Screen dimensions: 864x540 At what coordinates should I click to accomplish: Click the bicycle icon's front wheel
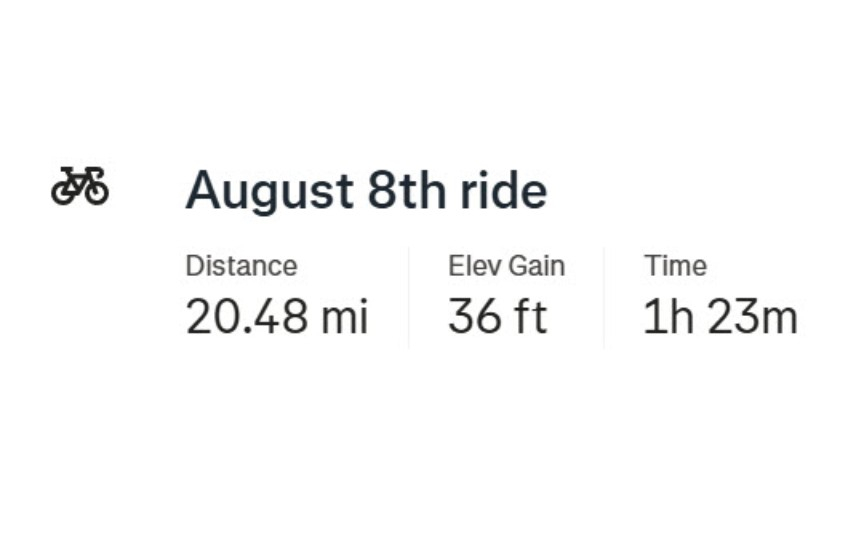click(96, 192)
